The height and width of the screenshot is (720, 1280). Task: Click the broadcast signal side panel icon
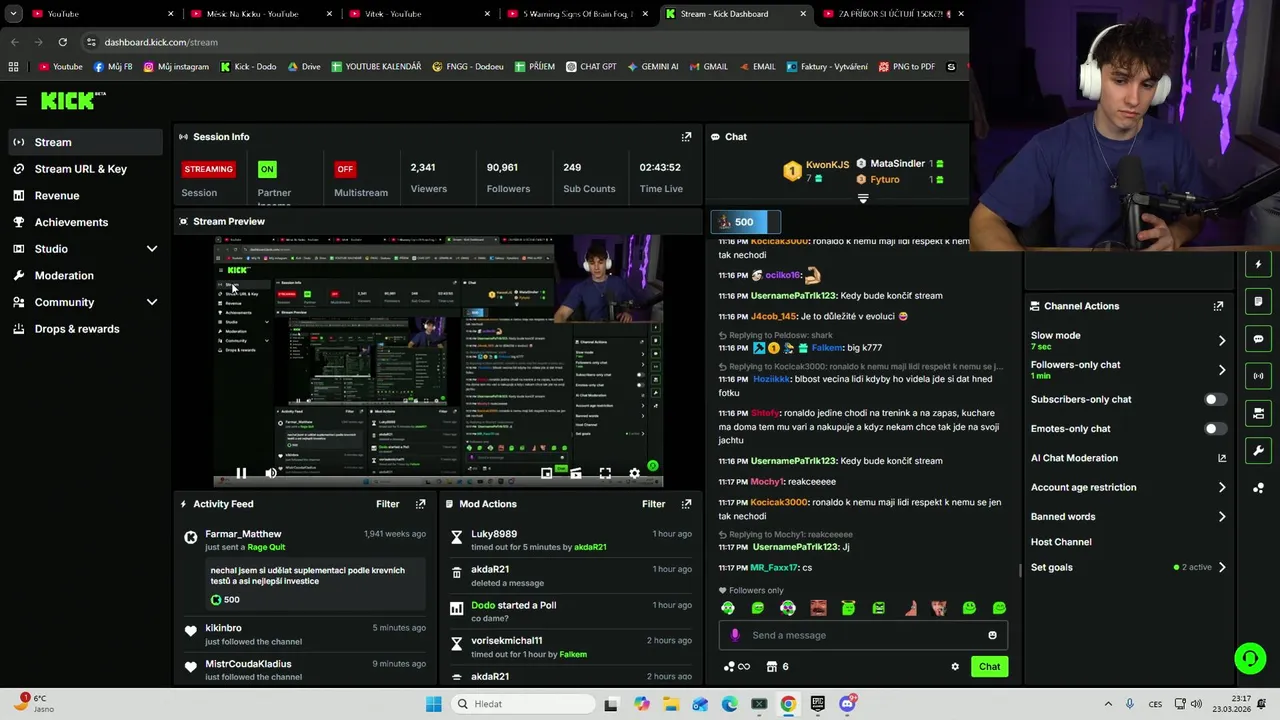point(1258,376)
